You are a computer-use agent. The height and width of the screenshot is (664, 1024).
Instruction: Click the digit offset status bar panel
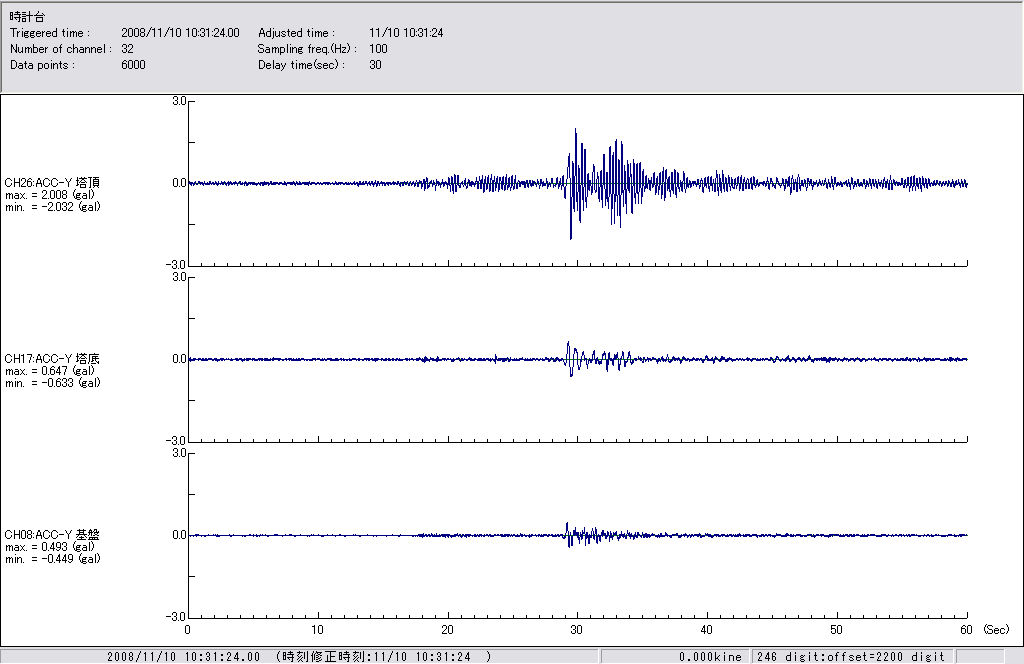pos(849,657)
